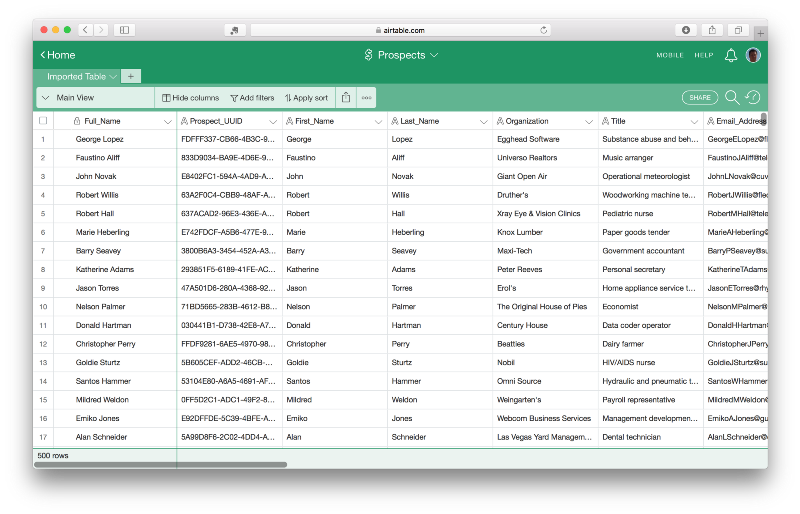Select the Operational meteorologist cell

point(651,176)
